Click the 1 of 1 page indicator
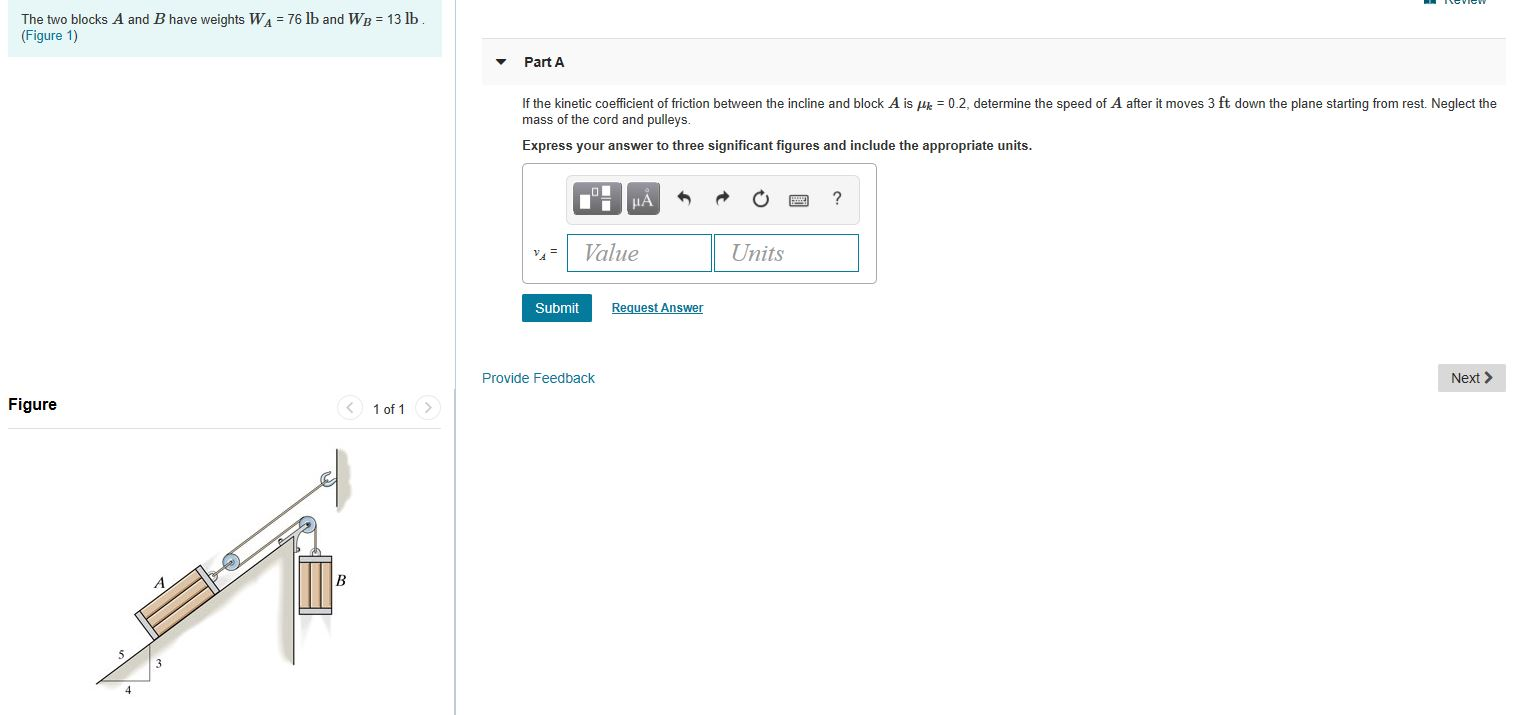The height and width of the screenshot is (715, 1515). click(x=388, y=409)
